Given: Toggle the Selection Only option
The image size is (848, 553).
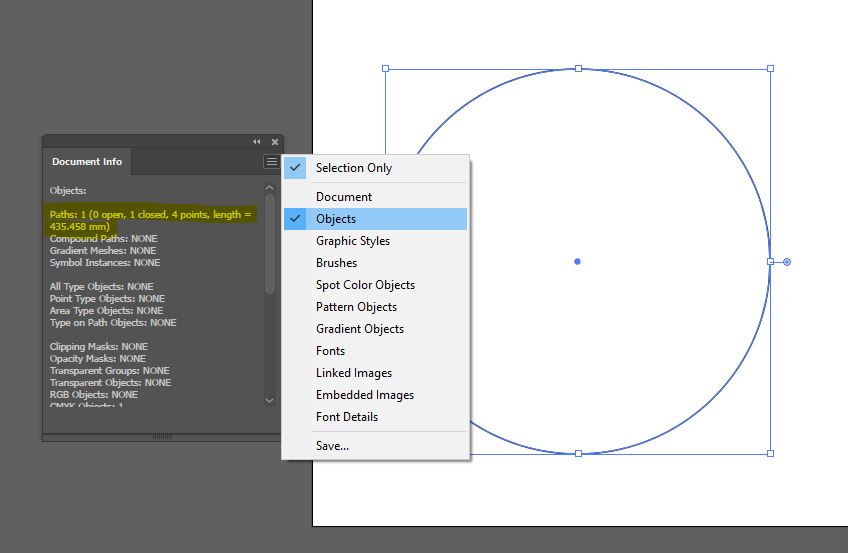Looking at the screenshot, I should point(354,168).
